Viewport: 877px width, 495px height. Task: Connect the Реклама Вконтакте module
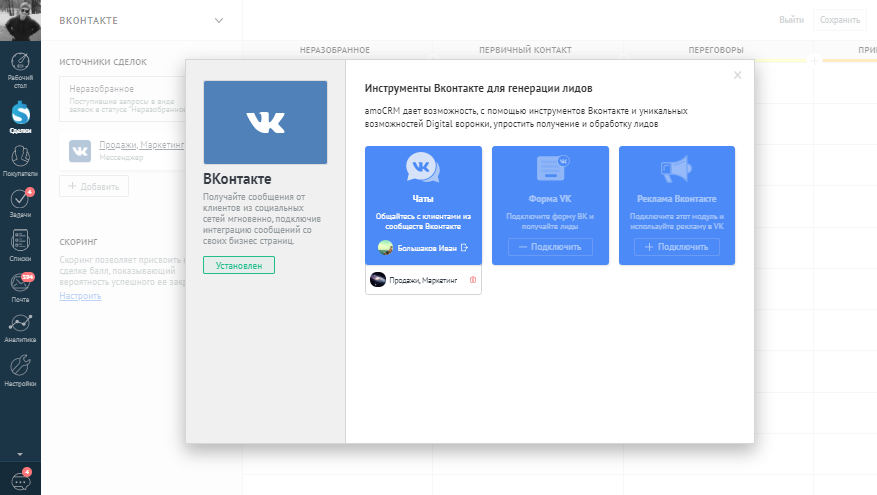coord(676,247)
